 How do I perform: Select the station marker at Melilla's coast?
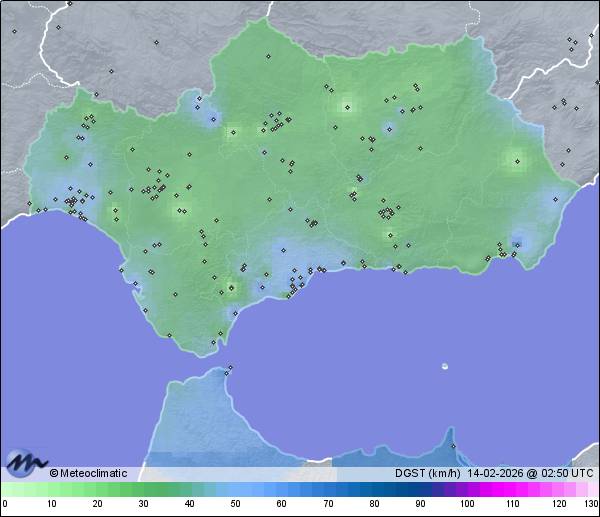pyautogui.click(x=452, y=446)
